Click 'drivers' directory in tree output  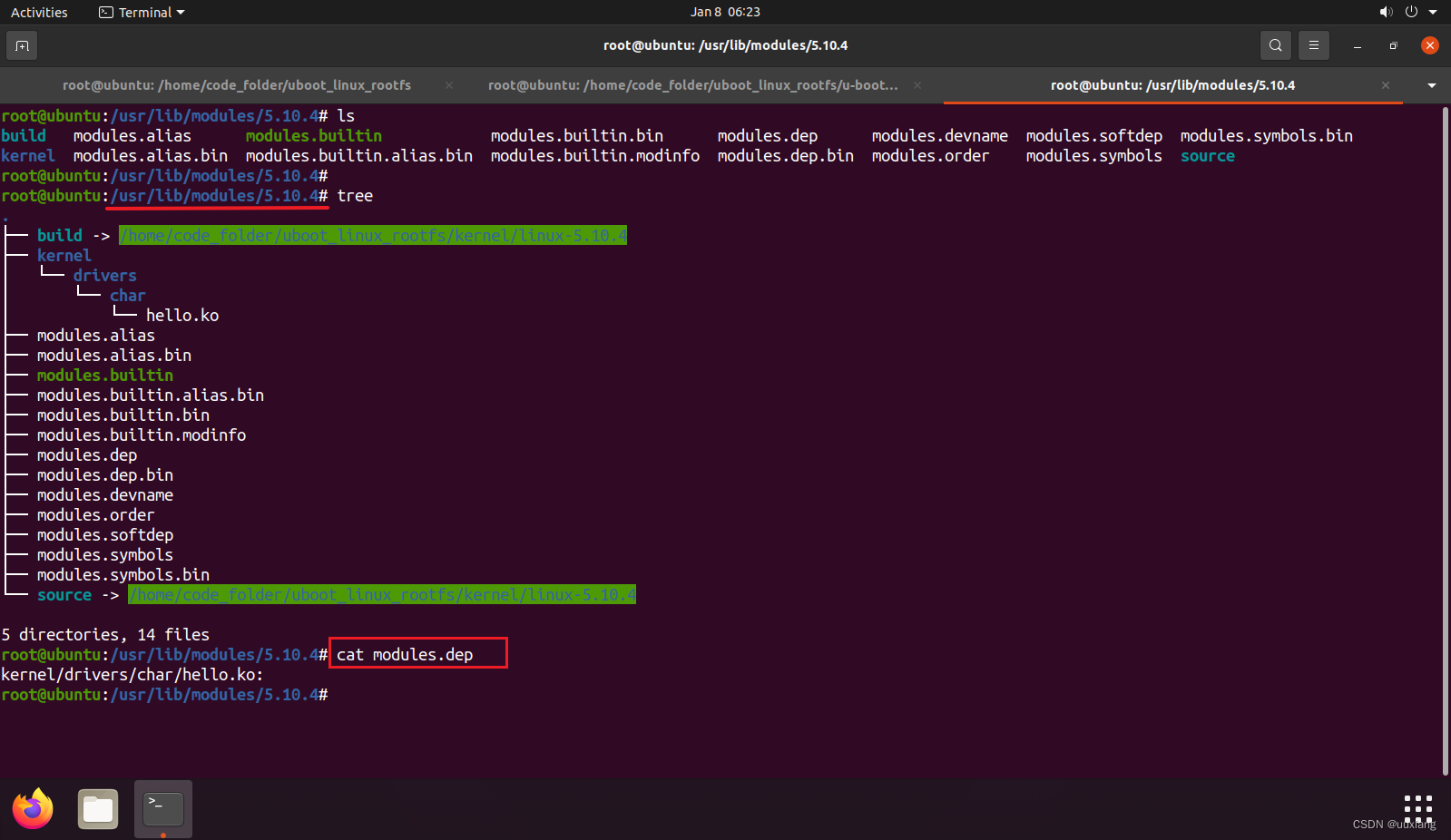[105, 276]
